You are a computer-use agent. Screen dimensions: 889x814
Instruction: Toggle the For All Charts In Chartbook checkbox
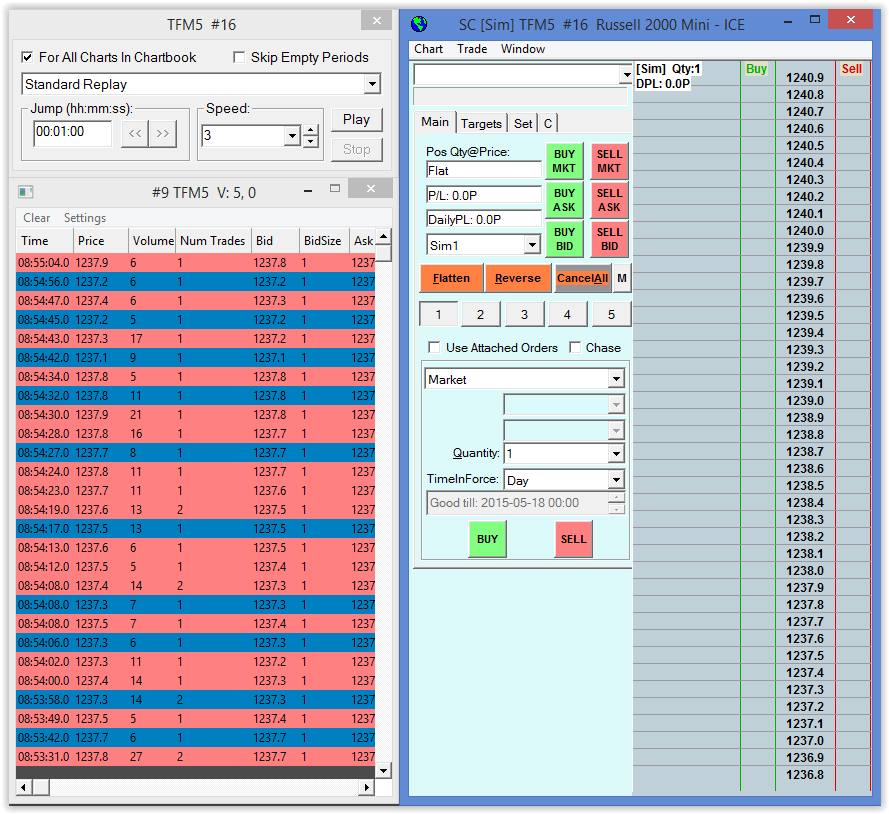pos(27,57)
